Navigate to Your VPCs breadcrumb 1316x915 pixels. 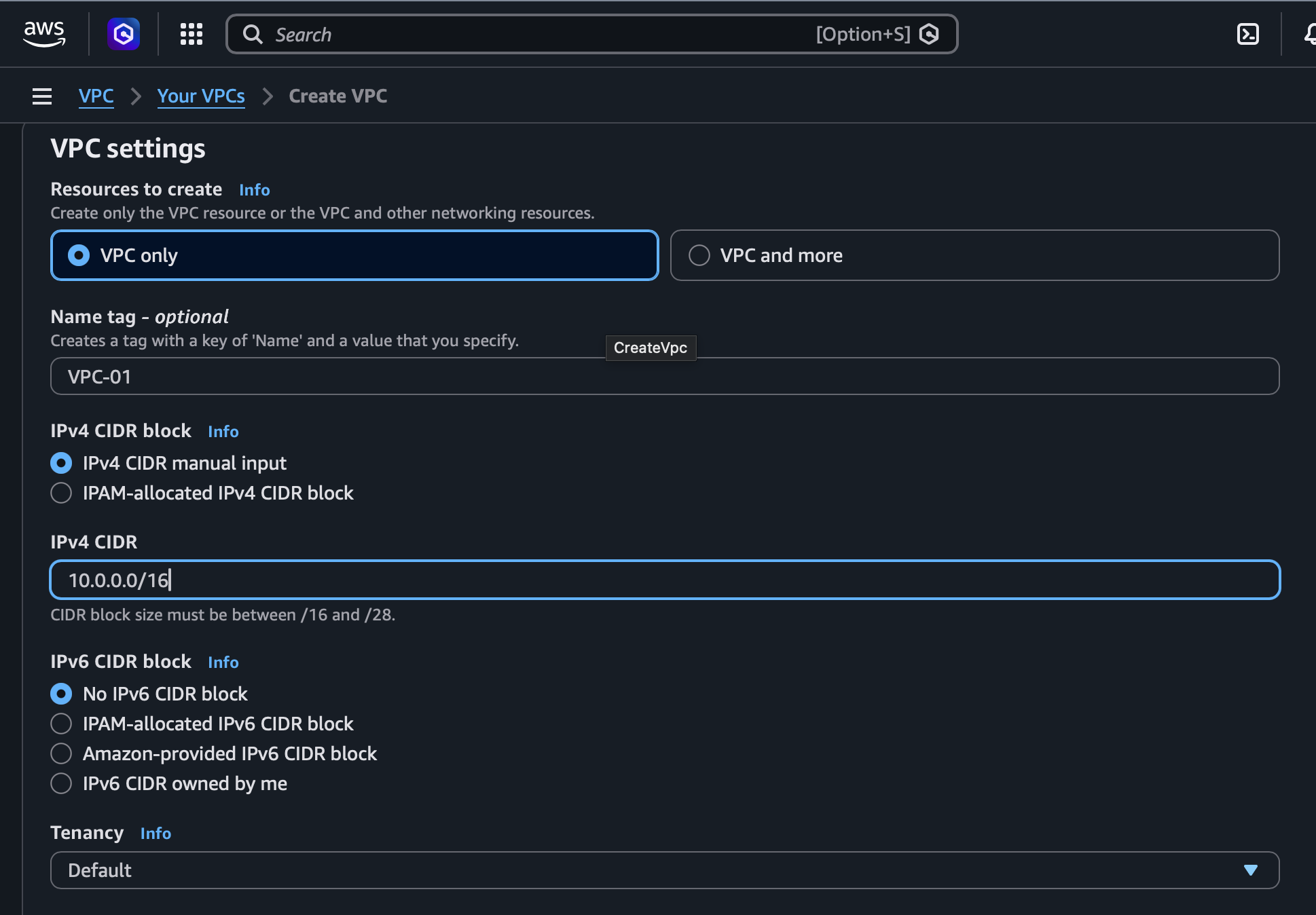click(201, 96)
